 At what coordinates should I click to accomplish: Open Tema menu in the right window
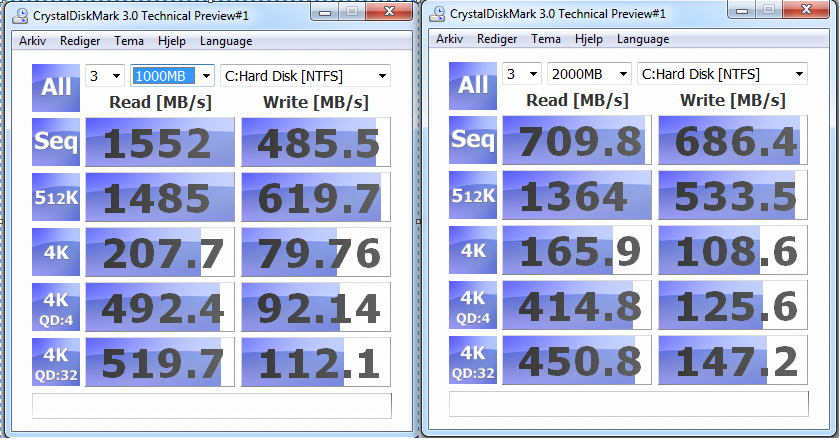click(545, 39)
